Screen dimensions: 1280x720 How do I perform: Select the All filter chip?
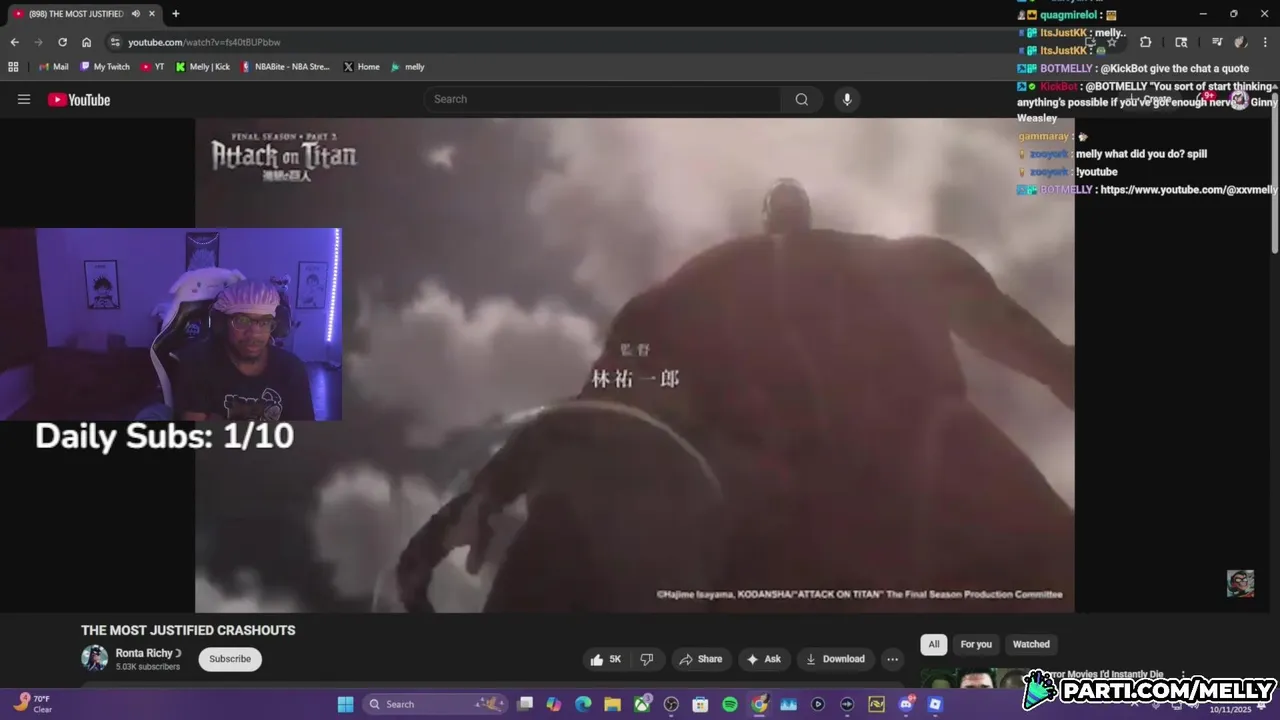(x=934, y=644)
